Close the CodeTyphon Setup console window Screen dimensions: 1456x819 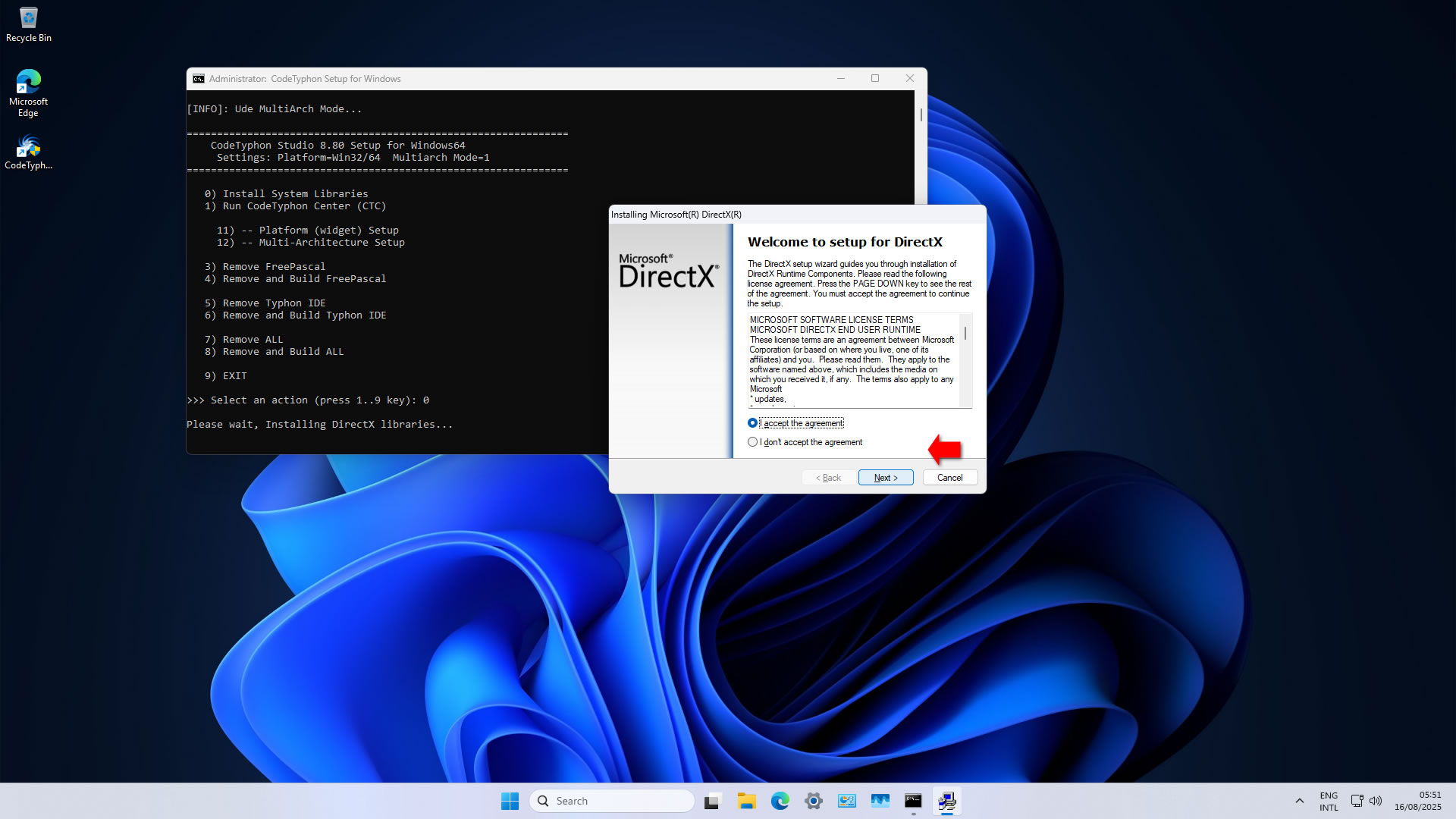click(909, 79)
